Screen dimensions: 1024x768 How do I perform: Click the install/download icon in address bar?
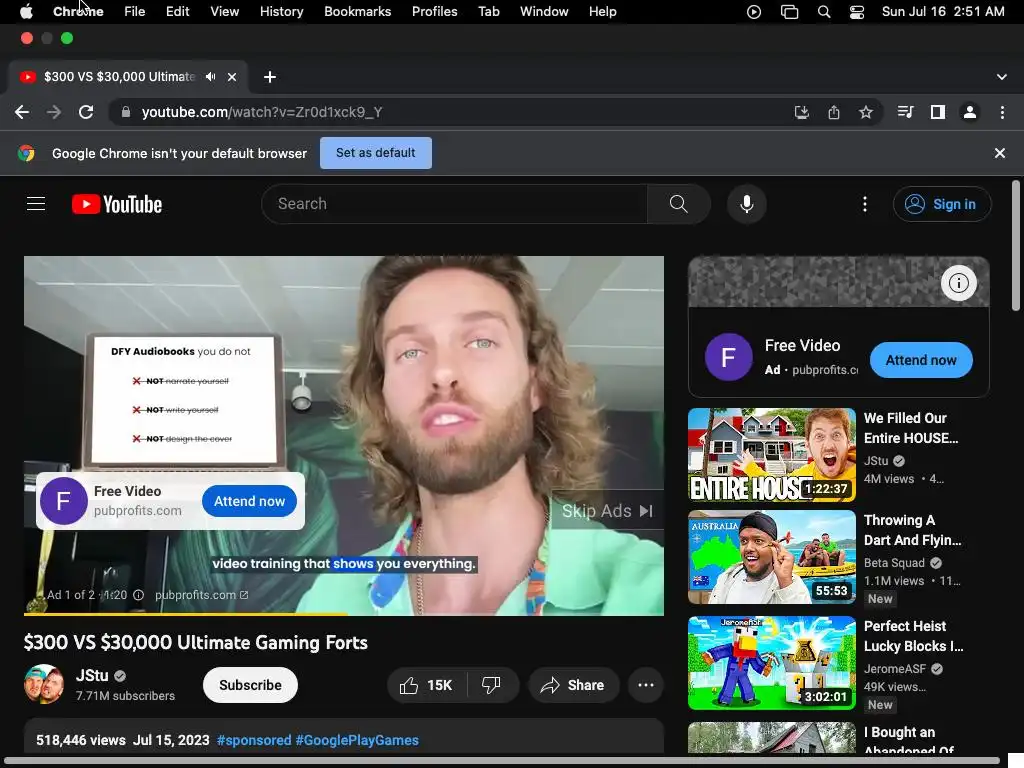point(802,112)
